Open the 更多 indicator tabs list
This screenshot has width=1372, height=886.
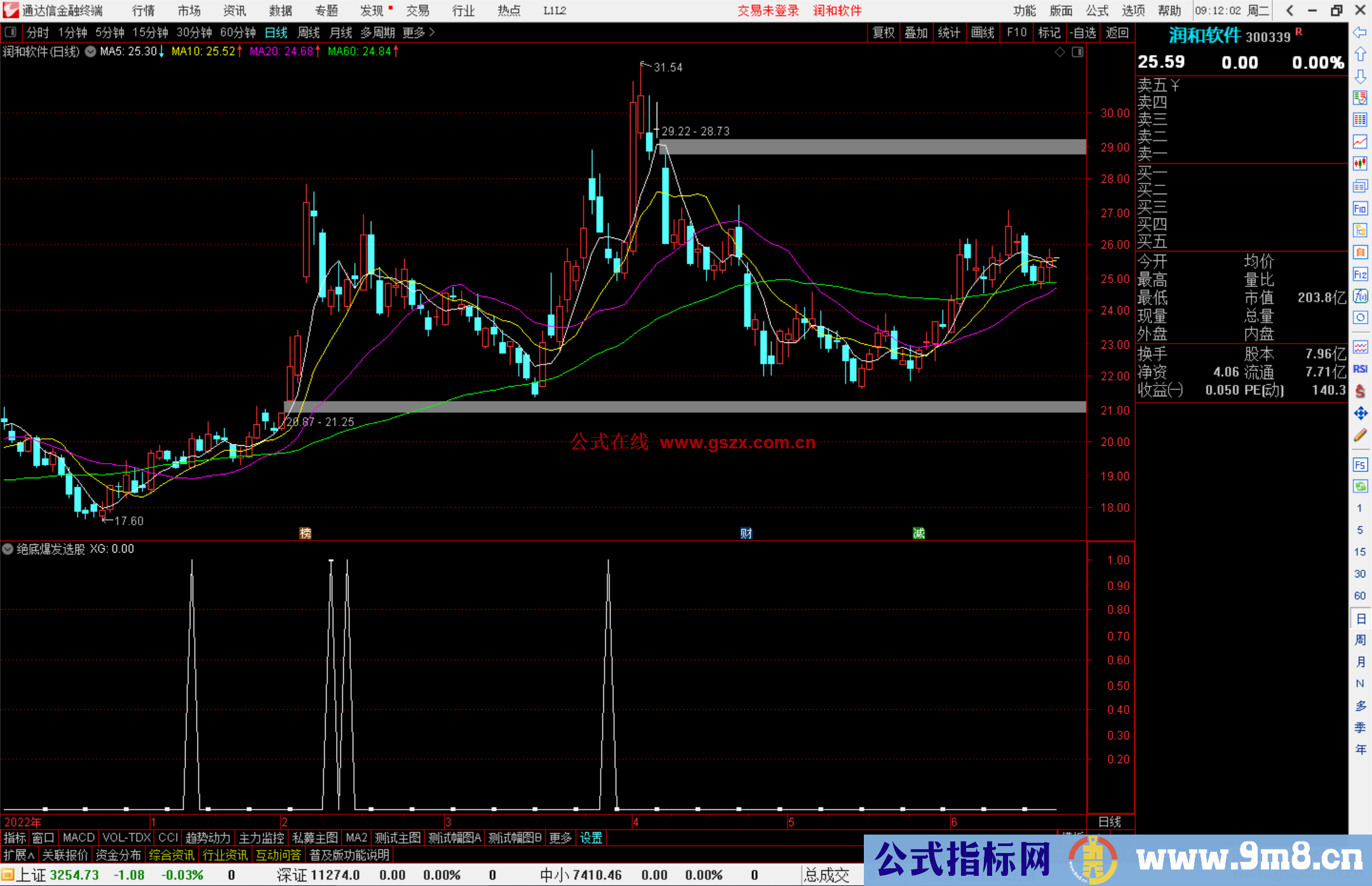560,838
